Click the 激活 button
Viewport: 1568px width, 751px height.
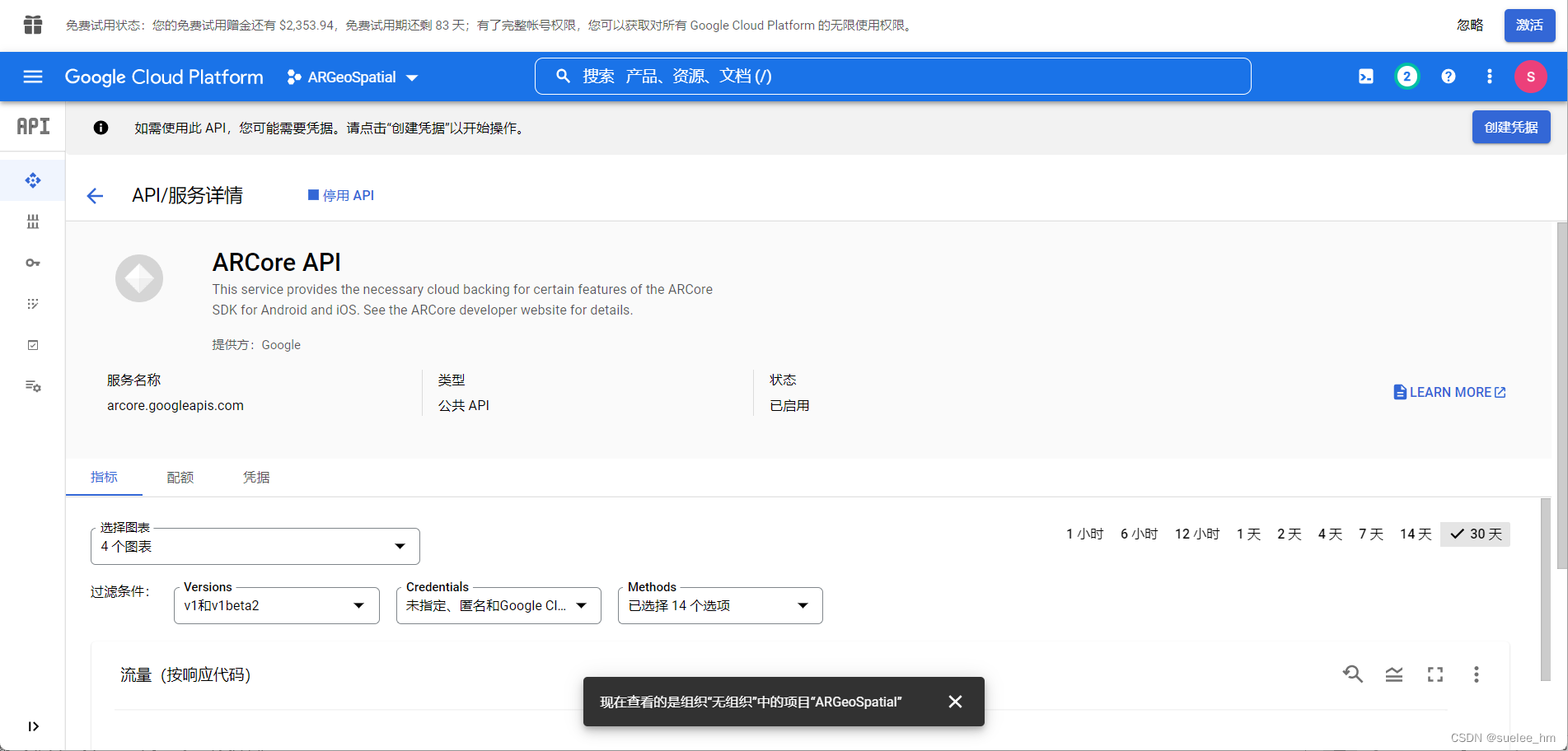(1529, 26)
